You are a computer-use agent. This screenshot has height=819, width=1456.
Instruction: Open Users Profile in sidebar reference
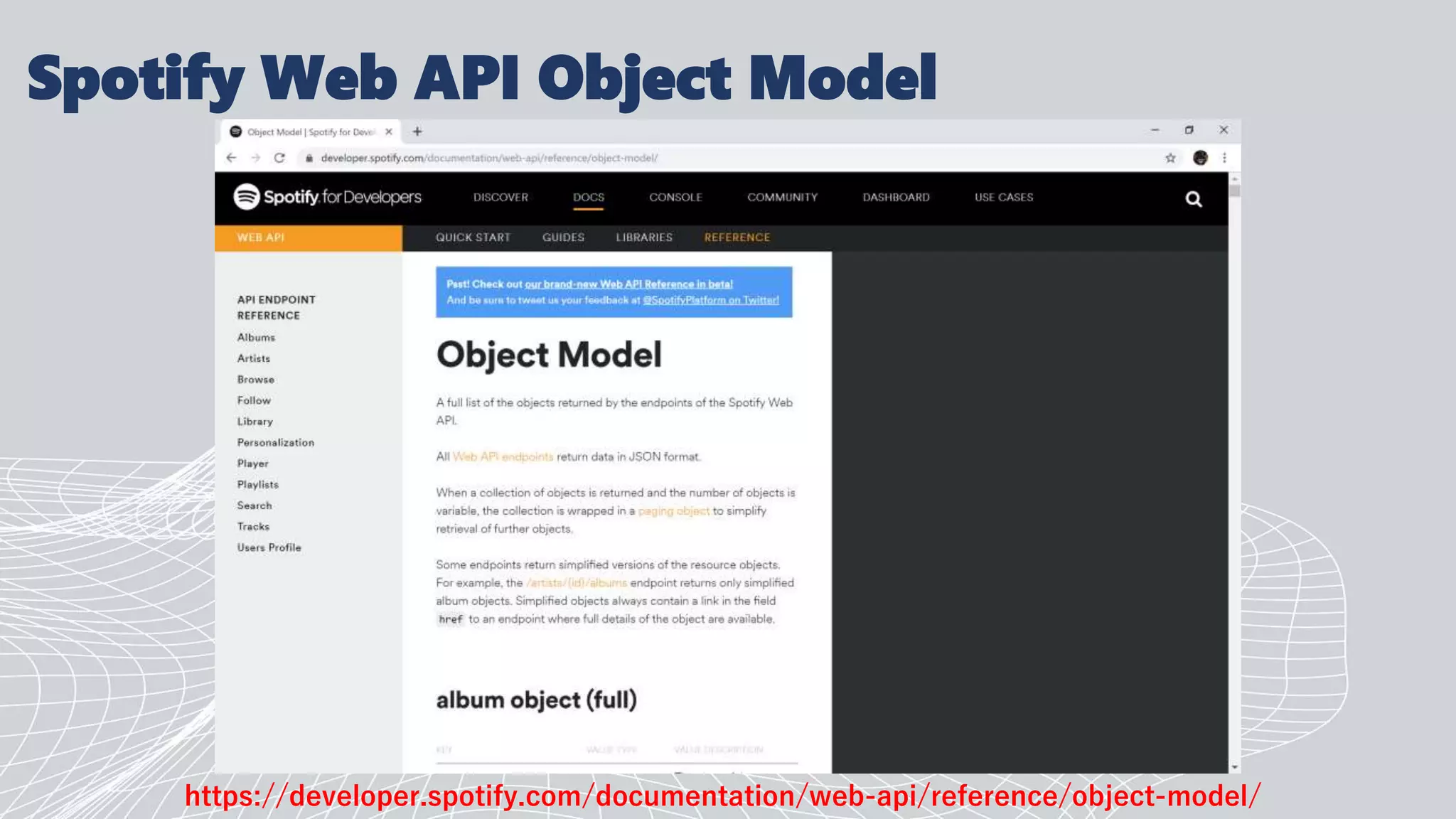point(269,547)
